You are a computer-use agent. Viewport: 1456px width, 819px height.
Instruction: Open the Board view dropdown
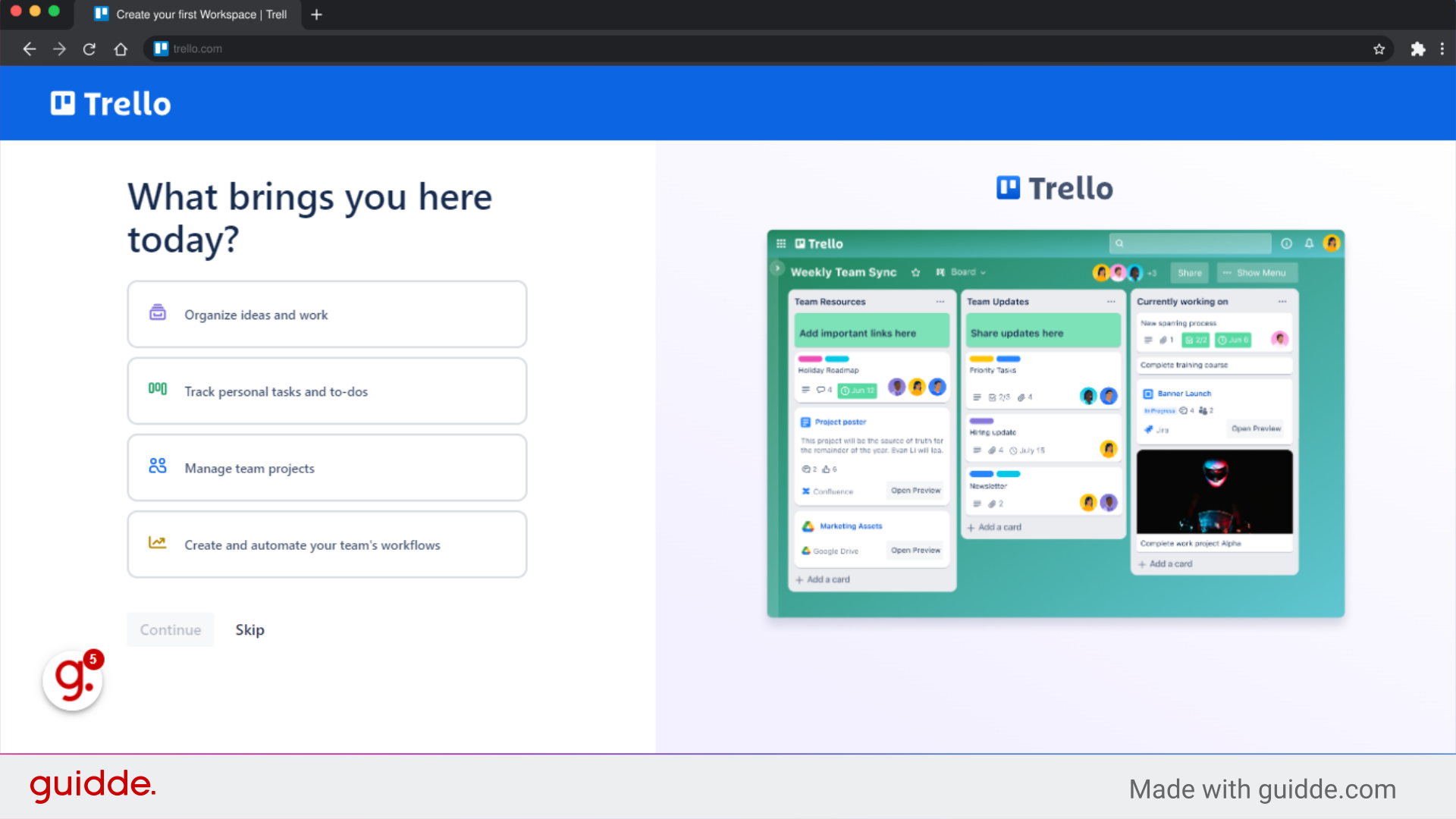961,272
